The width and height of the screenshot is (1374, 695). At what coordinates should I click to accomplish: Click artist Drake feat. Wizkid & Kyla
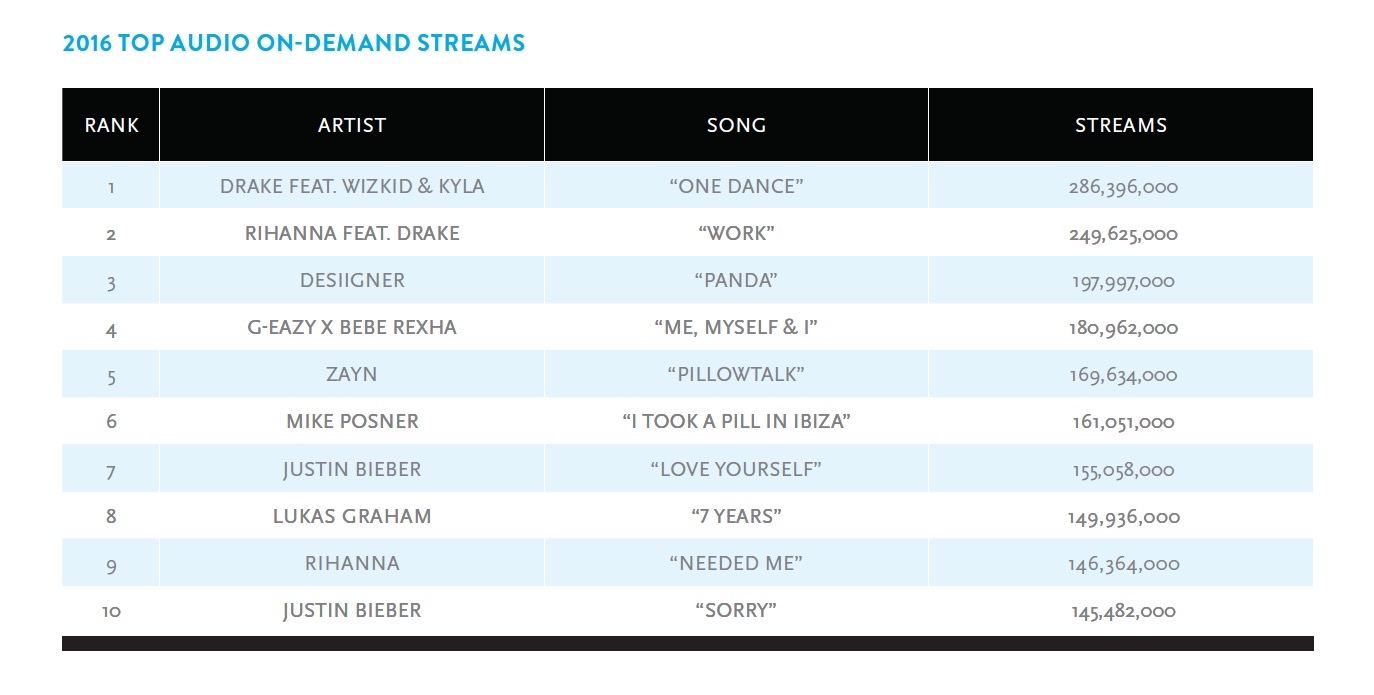[x=352, y=186]
